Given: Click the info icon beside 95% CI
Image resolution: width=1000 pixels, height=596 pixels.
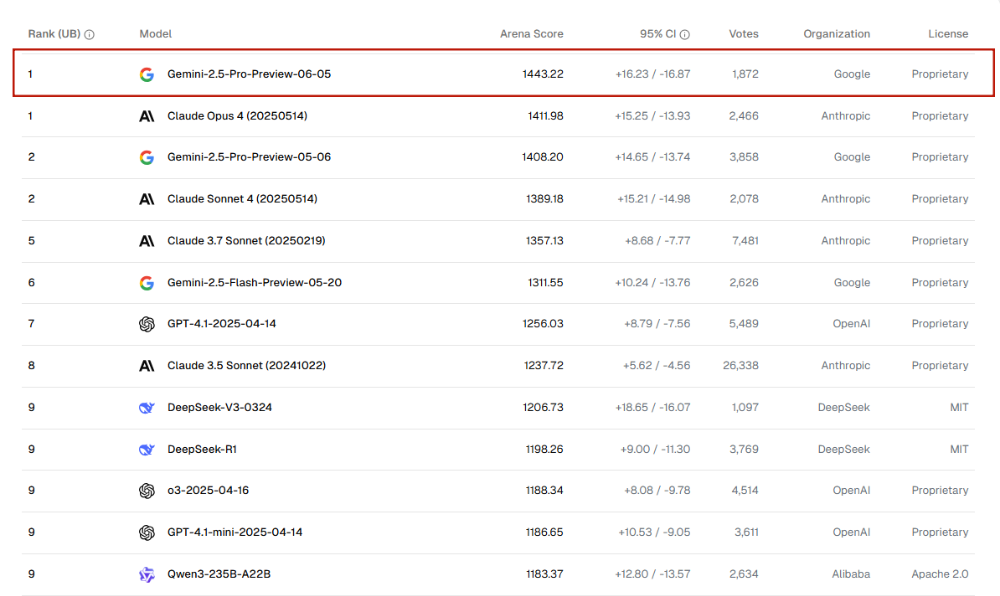Looking at the screenshot, I should 685,34.
